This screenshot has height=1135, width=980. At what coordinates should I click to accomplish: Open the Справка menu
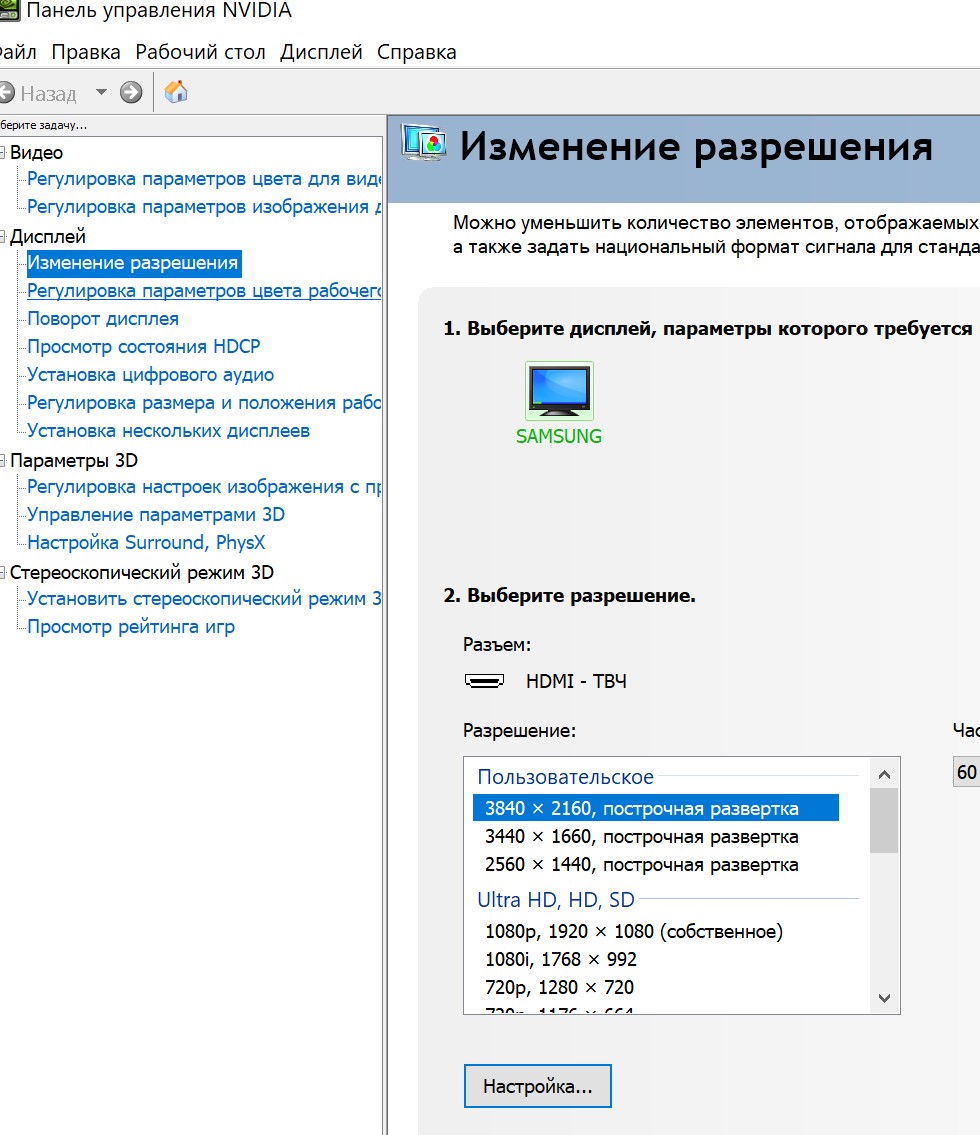pyautogui.click(x=416, y=52)
